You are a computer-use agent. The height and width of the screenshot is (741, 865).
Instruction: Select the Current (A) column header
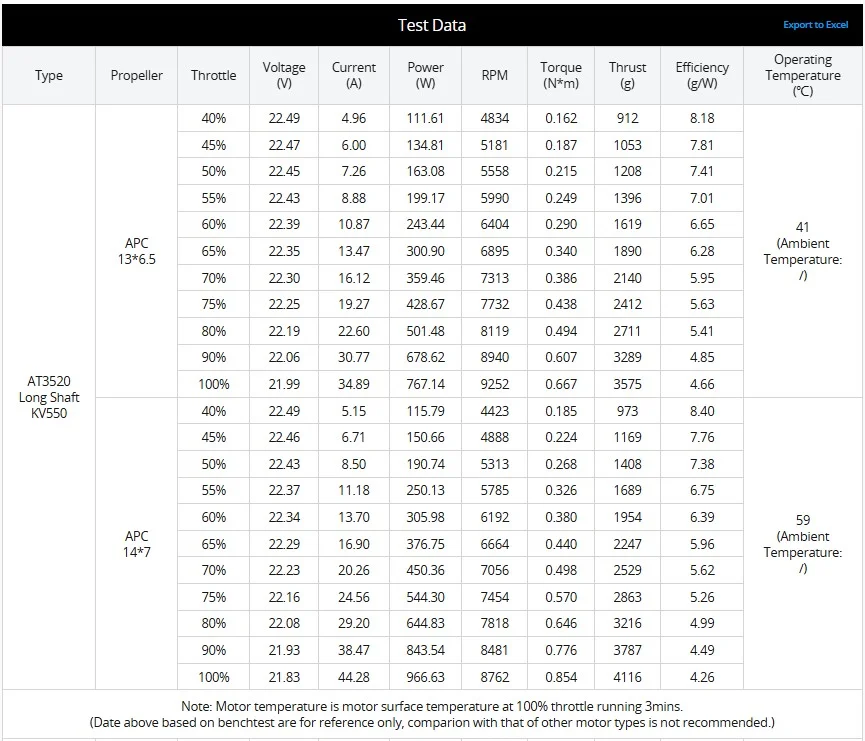coord(354,76)
